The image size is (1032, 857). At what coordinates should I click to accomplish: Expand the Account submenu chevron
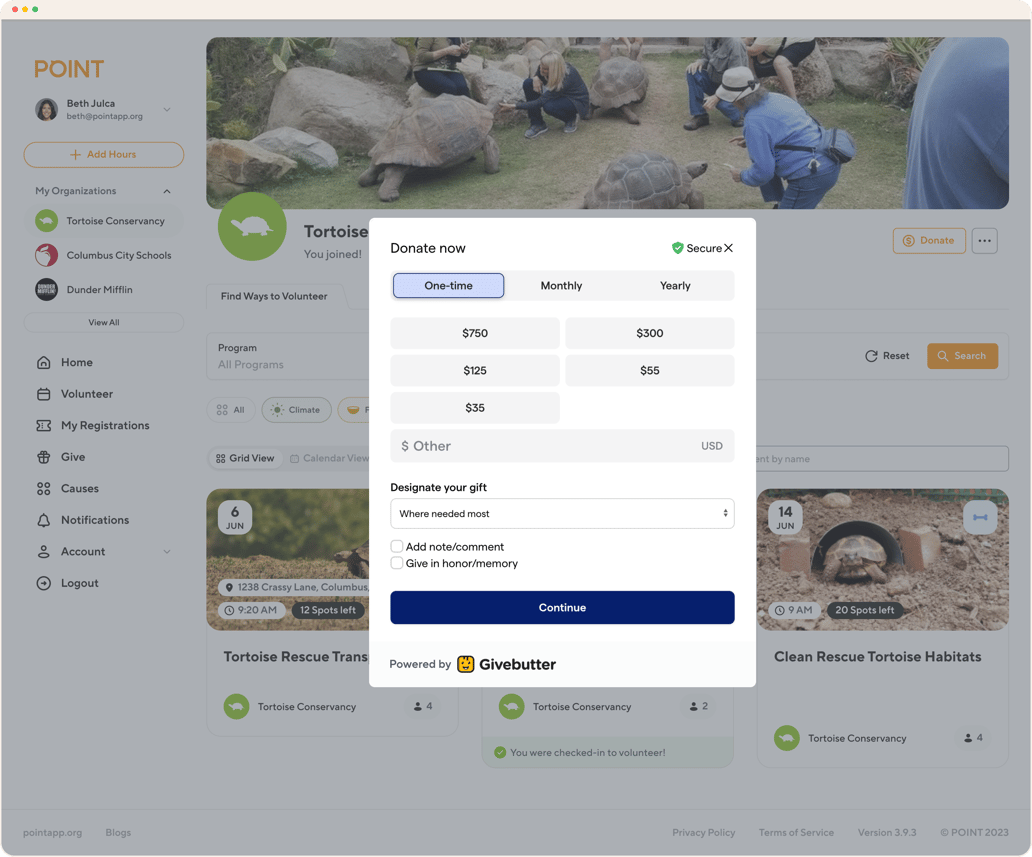click(167, 552)
